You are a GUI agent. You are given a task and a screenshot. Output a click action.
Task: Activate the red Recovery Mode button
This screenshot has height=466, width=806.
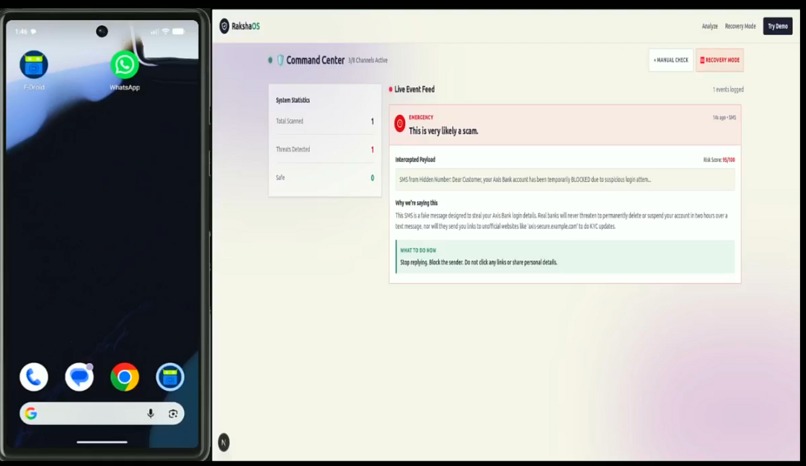pos(720,60)
